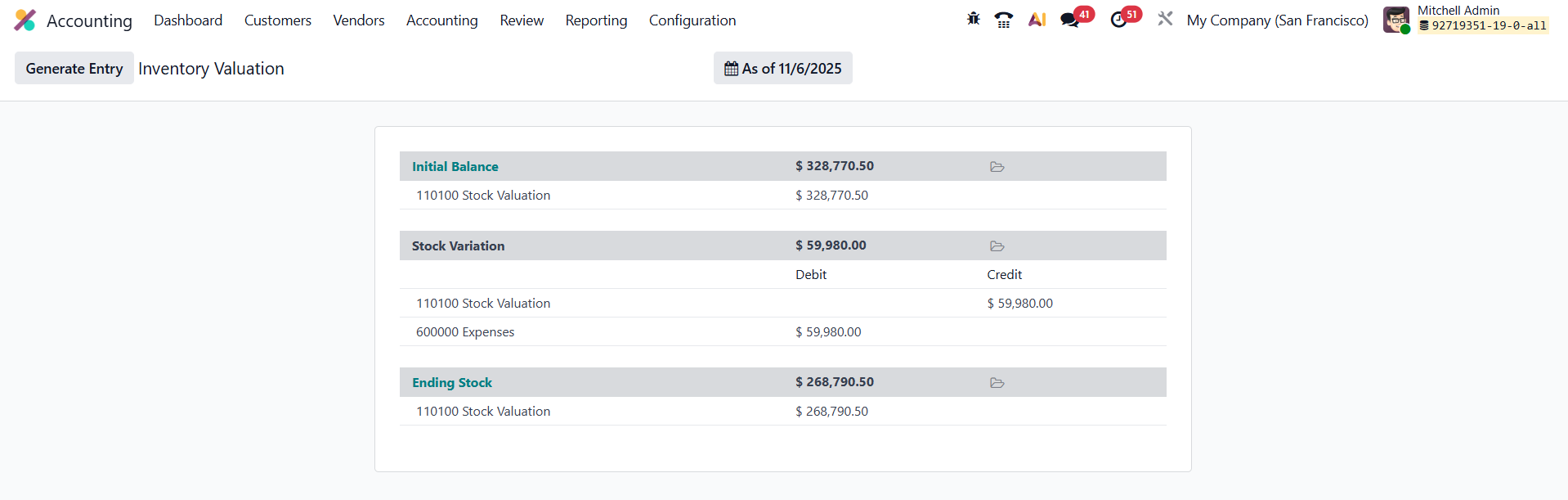The height and width of the screenshot is (500, 1568).
Task: Open folder icon in Initial Balance row
Action: (x=997, y=167)
